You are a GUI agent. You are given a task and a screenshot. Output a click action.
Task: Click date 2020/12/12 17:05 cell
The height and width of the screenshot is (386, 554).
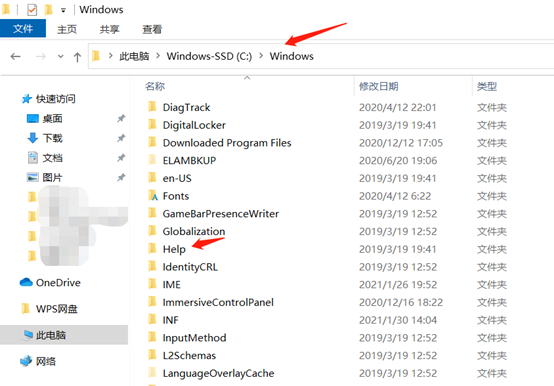point(401,143)
